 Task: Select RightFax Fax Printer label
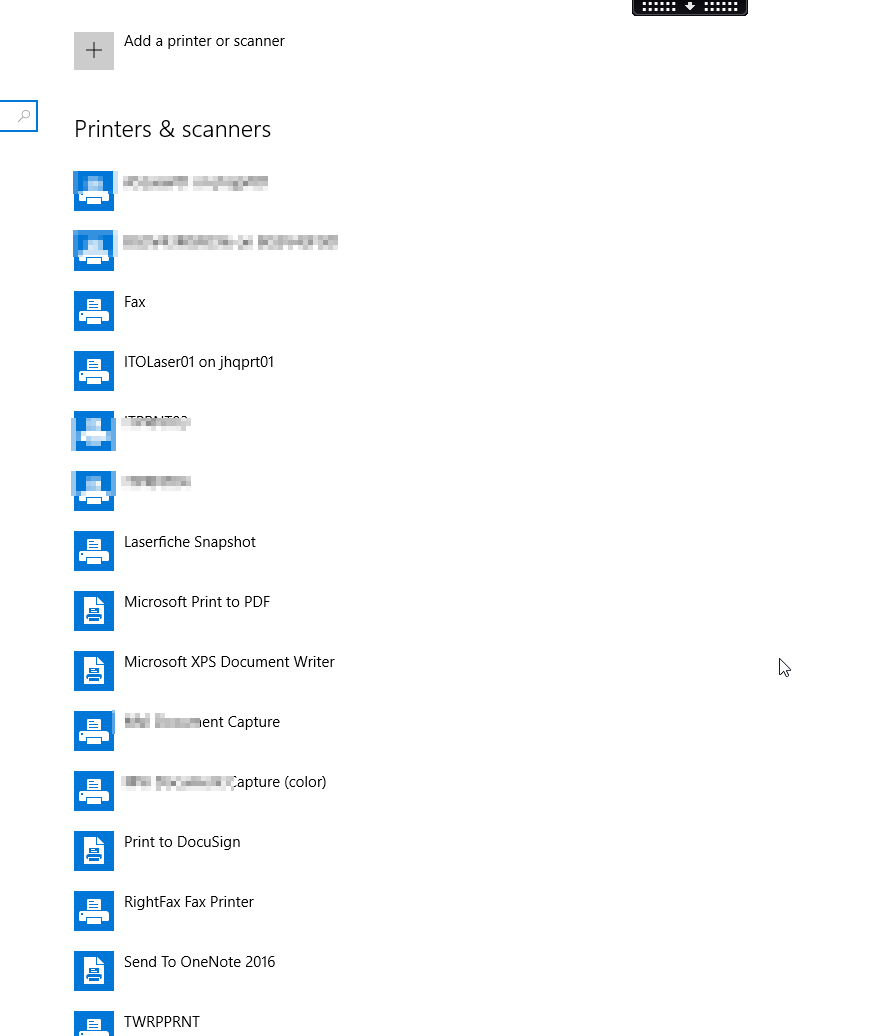[x=189, y=902]
